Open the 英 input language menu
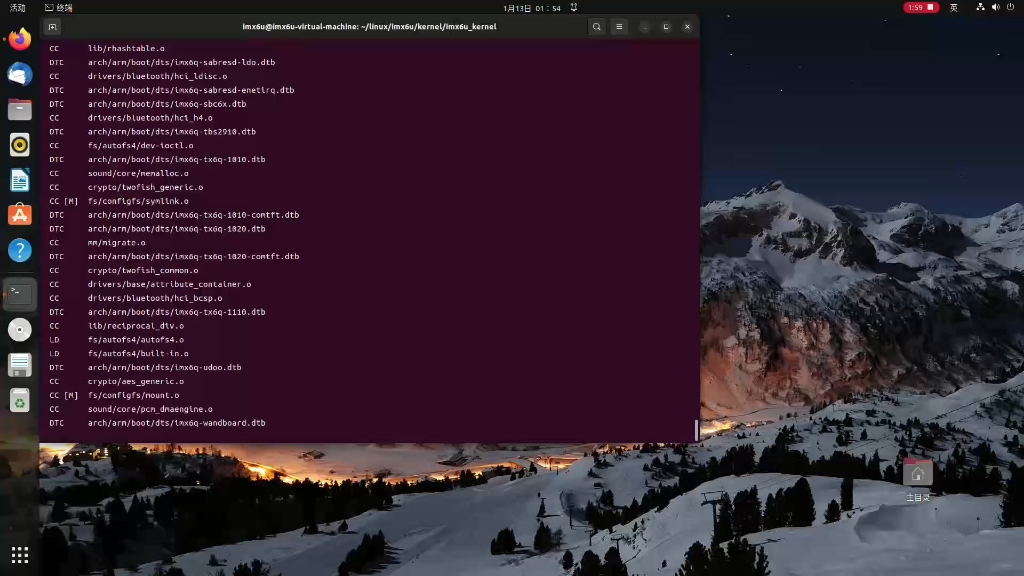The image size is (1024, 576). click(953, 7)
